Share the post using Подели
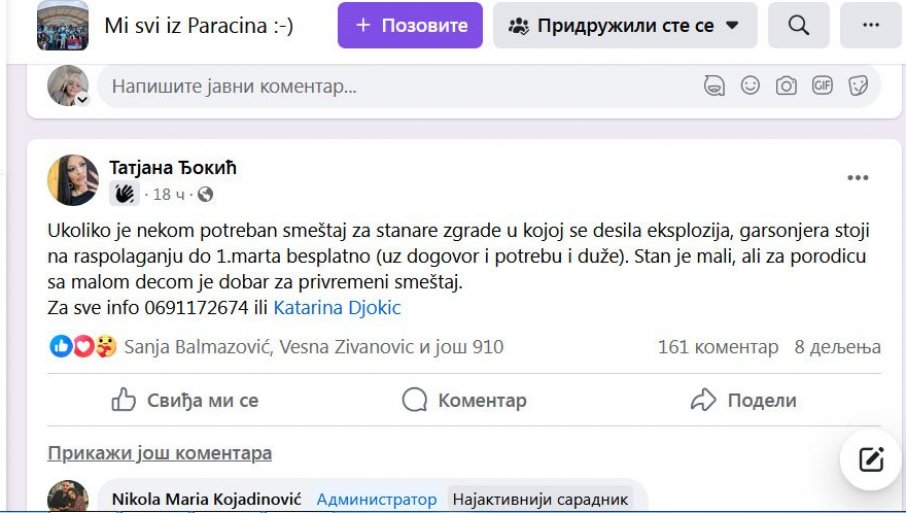906x513 pixels. pyautogui.click(x=743, y=401)
